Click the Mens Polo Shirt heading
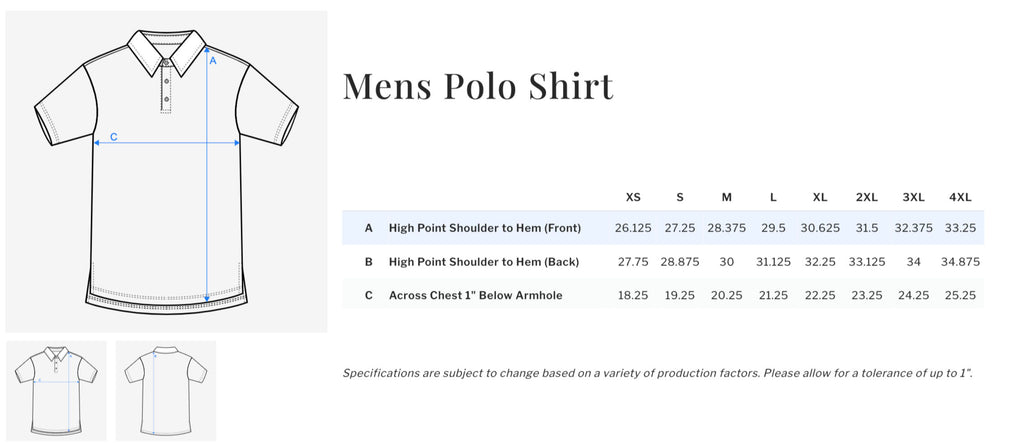 pos(478,86)
